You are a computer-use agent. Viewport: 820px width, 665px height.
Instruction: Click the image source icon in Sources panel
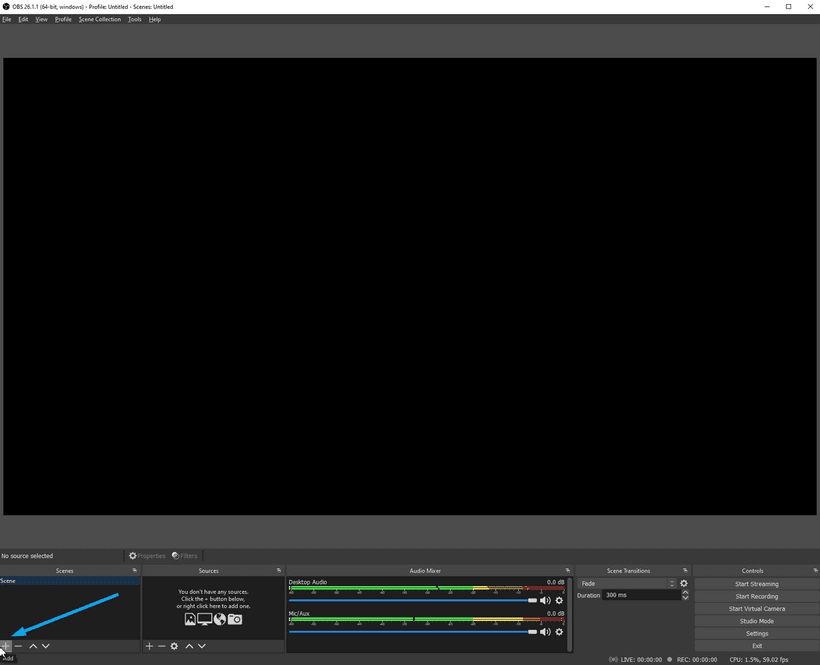(x=190, y=619)
